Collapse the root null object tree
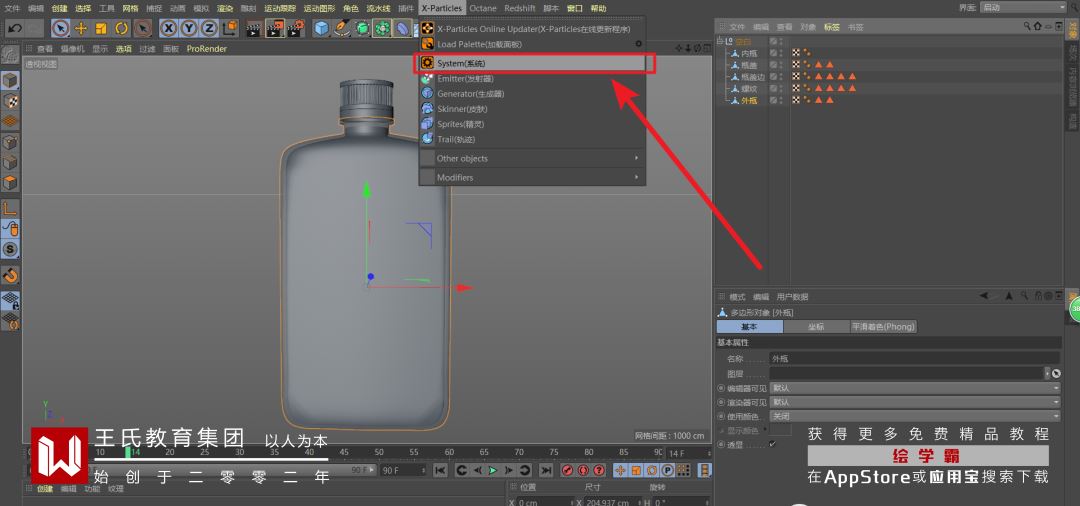The width and height of the screenshot is (1080, 506). click(720, 41)
